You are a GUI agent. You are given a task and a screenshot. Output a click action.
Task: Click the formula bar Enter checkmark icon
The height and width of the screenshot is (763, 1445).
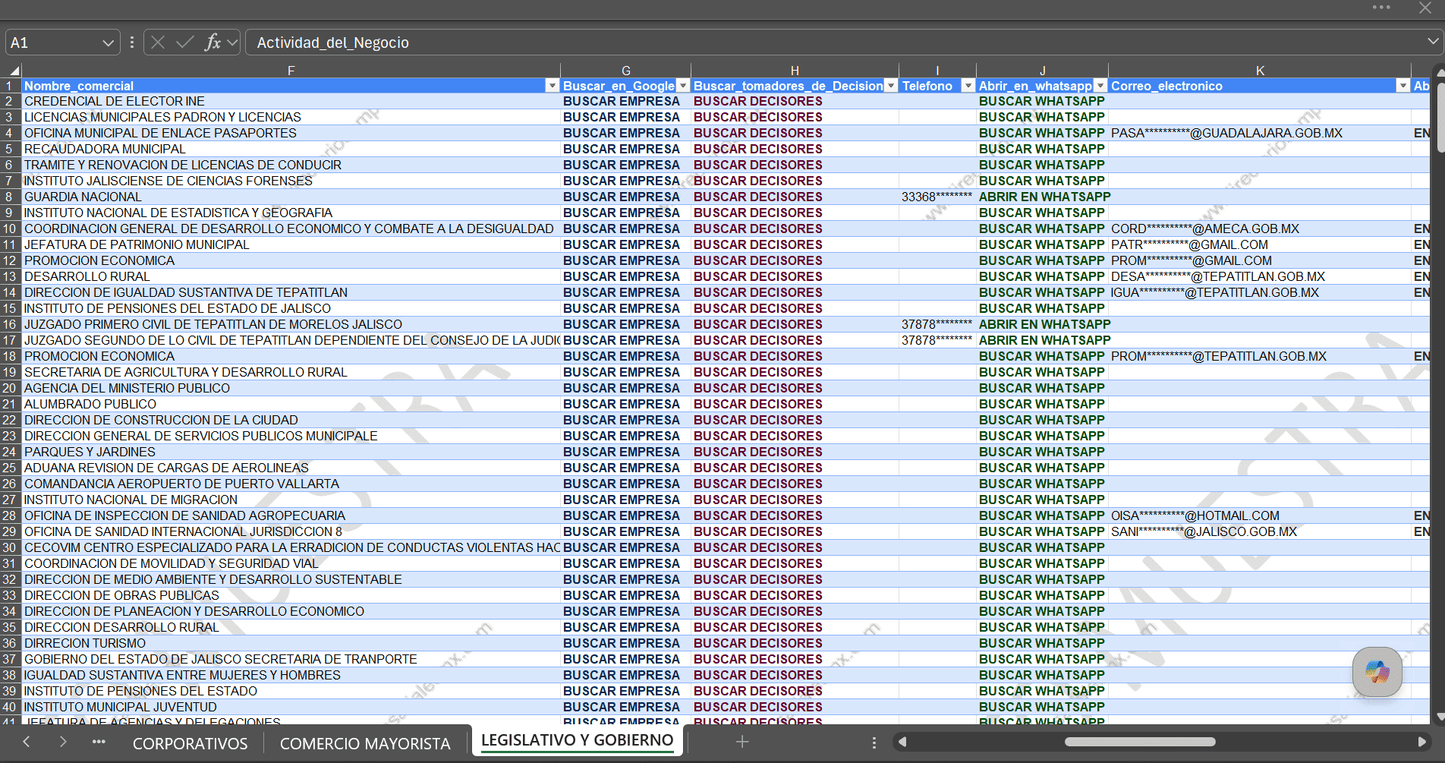coord(185,42)
